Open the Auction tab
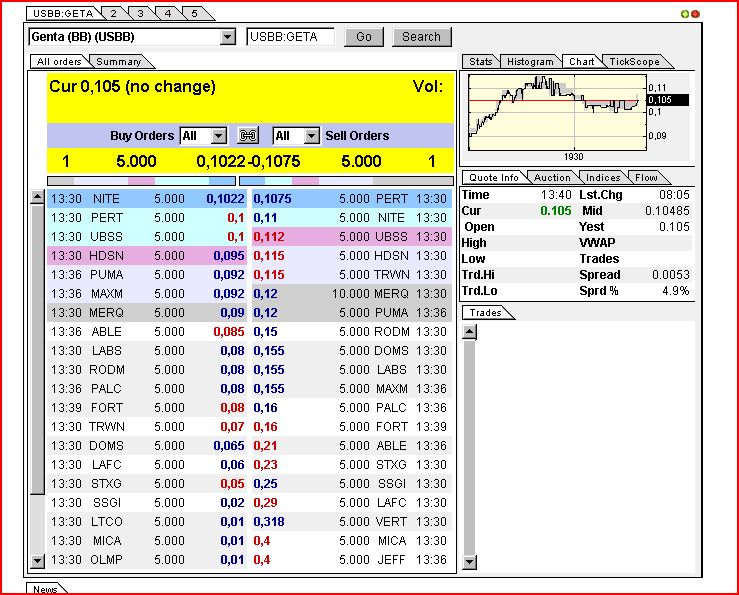The height and width of the screenshot is (595, 739). coord(552,178)
